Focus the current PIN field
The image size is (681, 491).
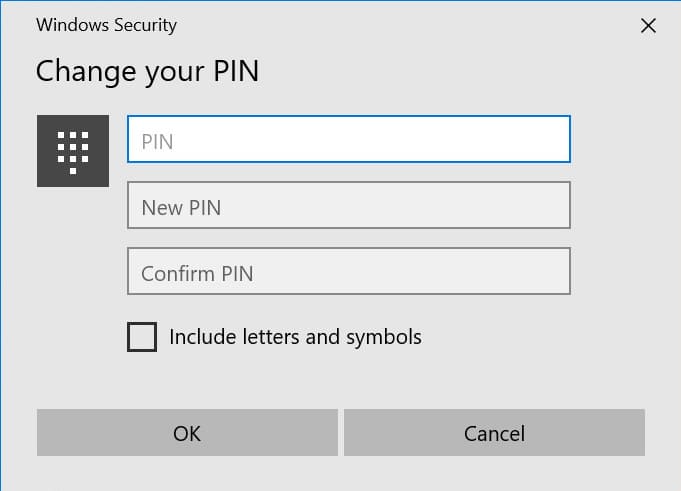point(348,140)
